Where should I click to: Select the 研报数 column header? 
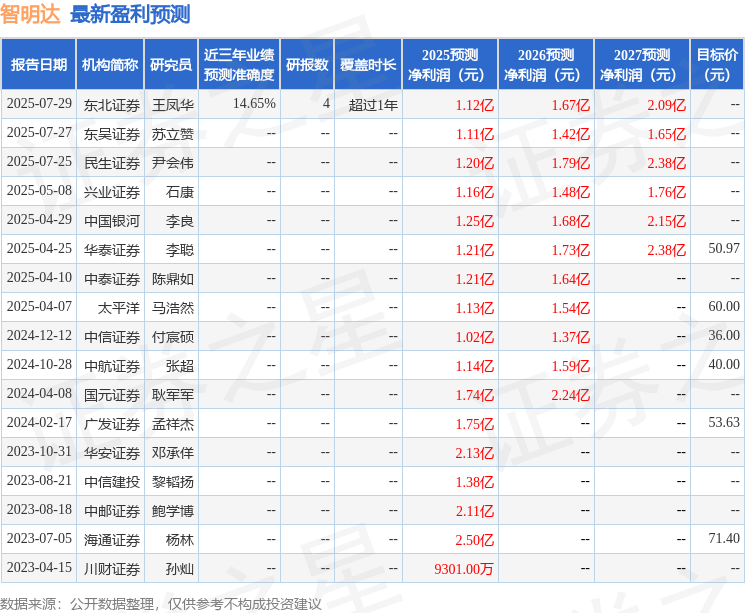[307, 65]
